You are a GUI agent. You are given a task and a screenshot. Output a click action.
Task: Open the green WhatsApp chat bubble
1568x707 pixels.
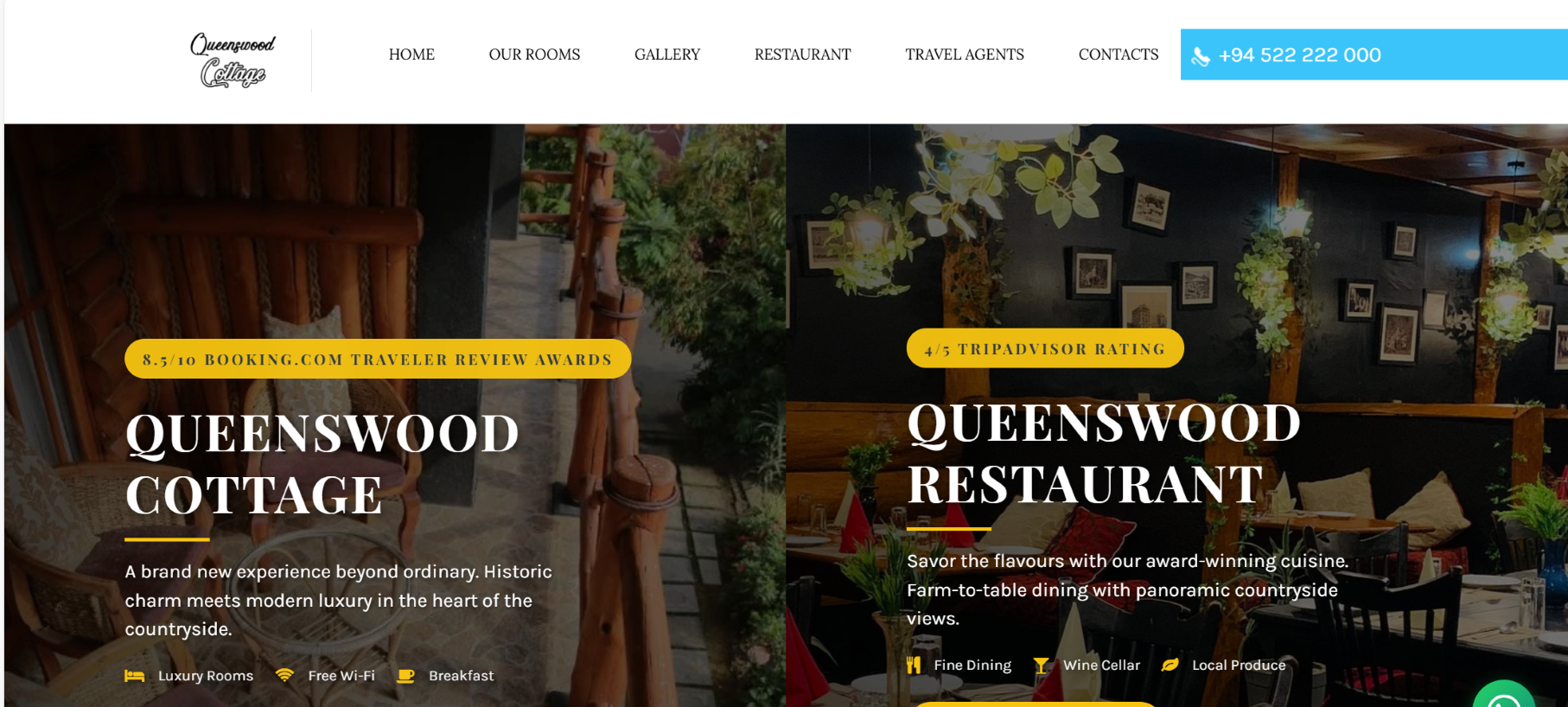[1504, 695]
